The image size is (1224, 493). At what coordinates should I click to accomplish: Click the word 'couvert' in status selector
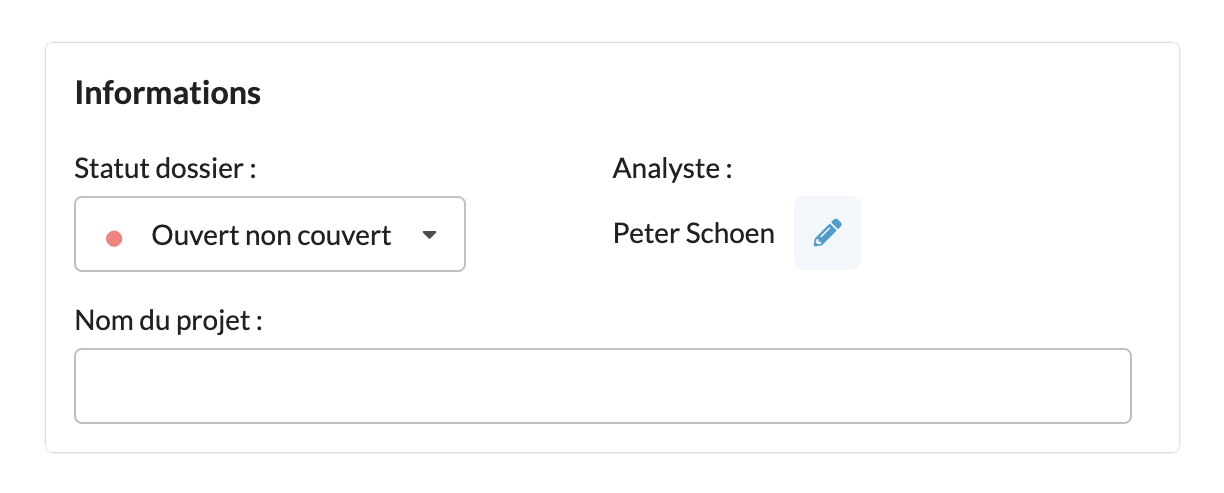click(x=352, y=236)
